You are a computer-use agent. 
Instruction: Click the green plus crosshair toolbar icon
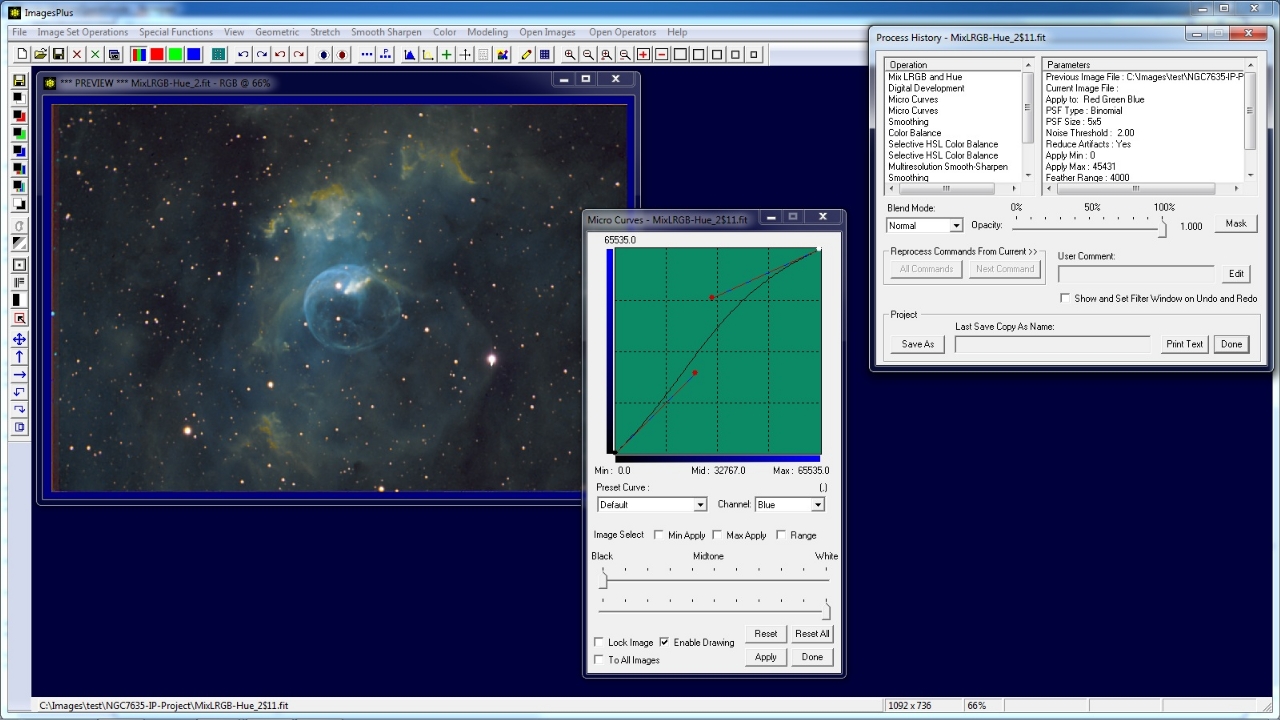point(446,54)
